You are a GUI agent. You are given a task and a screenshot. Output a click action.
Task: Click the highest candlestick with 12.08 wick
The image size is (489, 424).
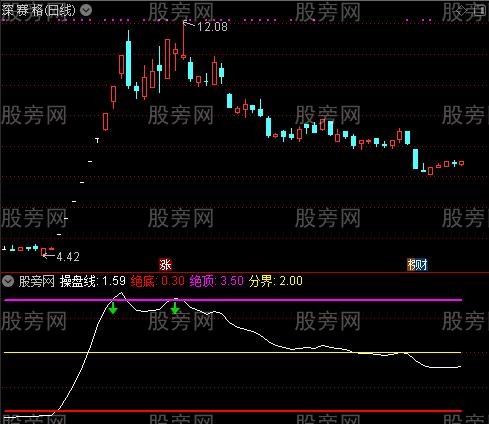point(183,40)
